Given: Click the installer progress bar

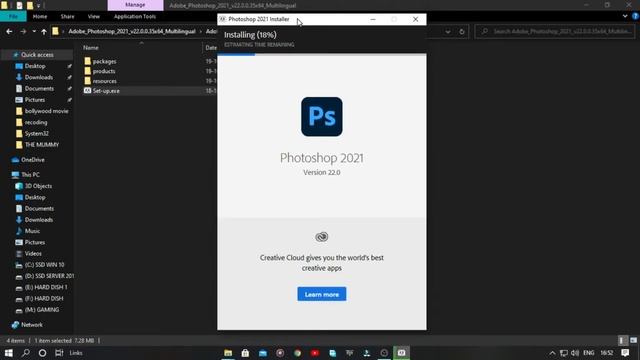Looking at the screenshot, I should click(x=322, y=54).
